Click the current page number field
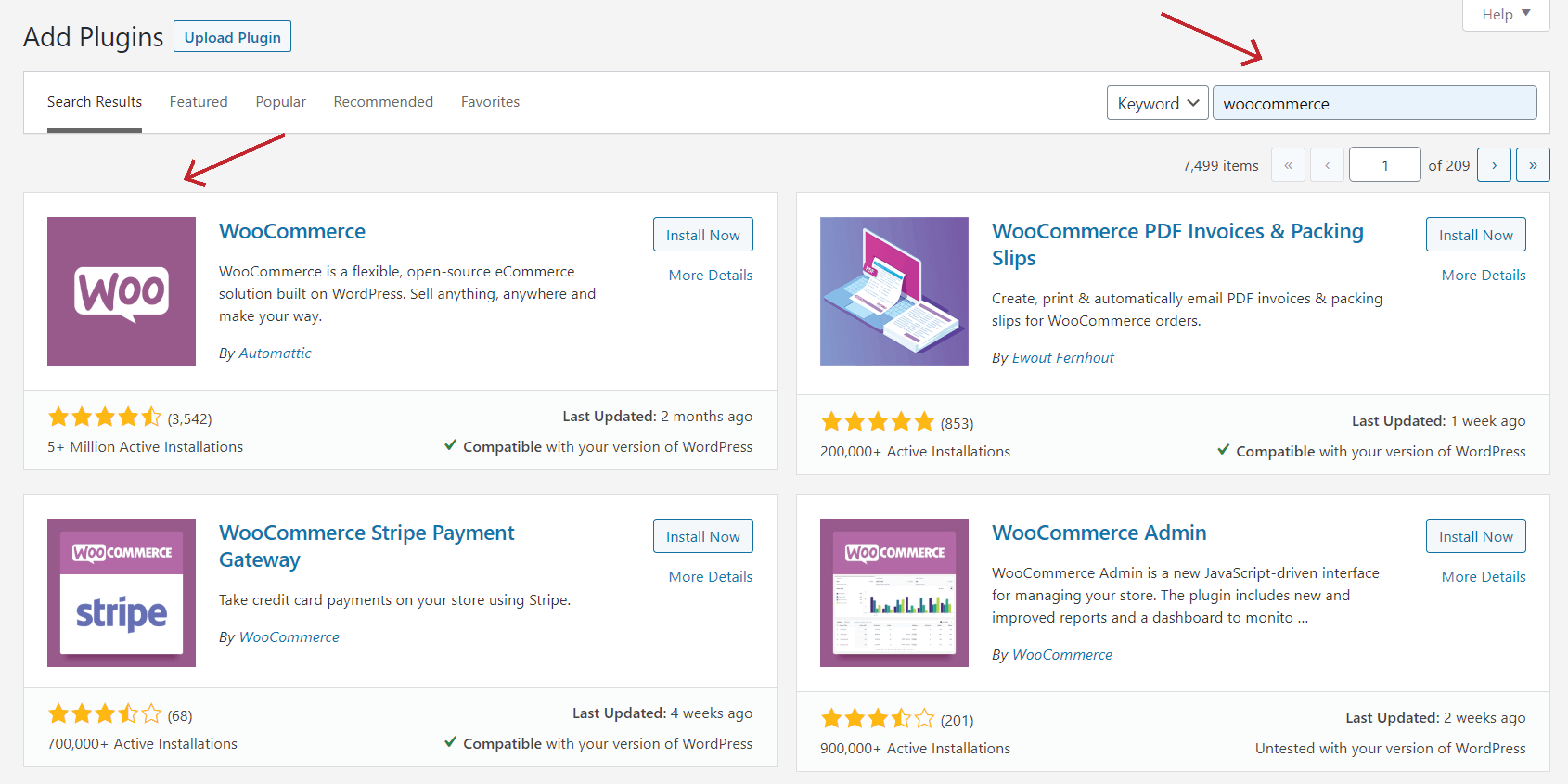This screenshot has width=1568, height=784. pos(1384,165)
